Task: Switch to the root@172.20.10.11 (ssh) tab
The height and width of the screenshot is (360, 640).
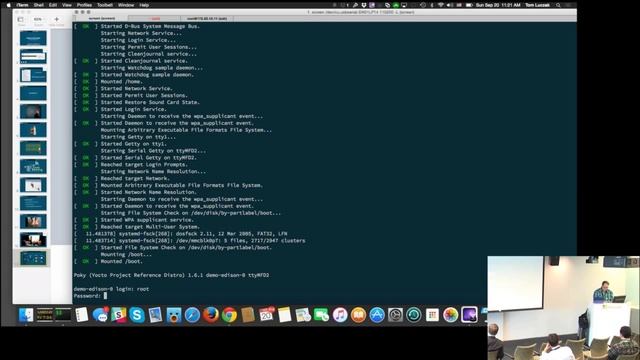Action: pyautogui.click(x=207, y=18)
